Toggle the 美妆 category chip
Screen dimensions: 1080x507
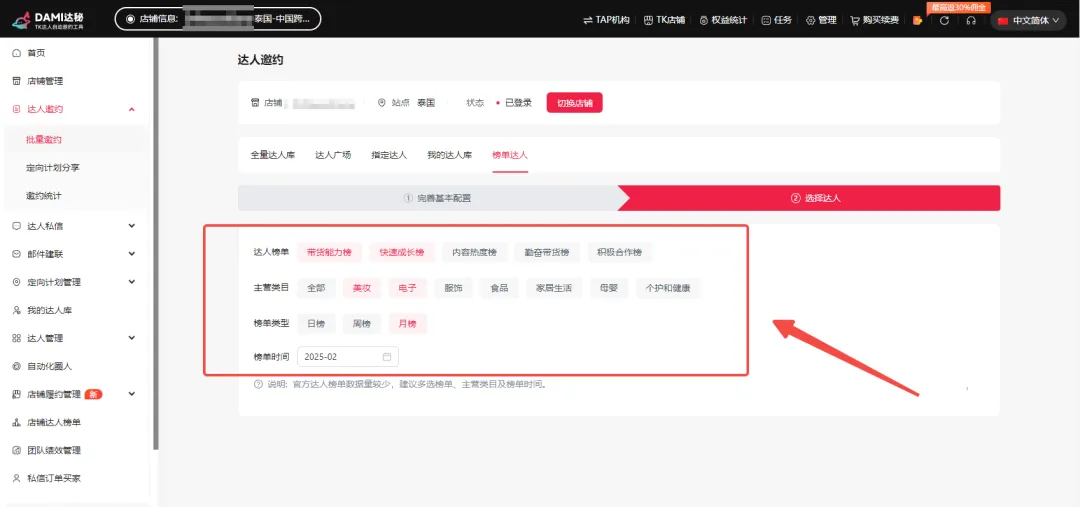click(x=362, y=288)
